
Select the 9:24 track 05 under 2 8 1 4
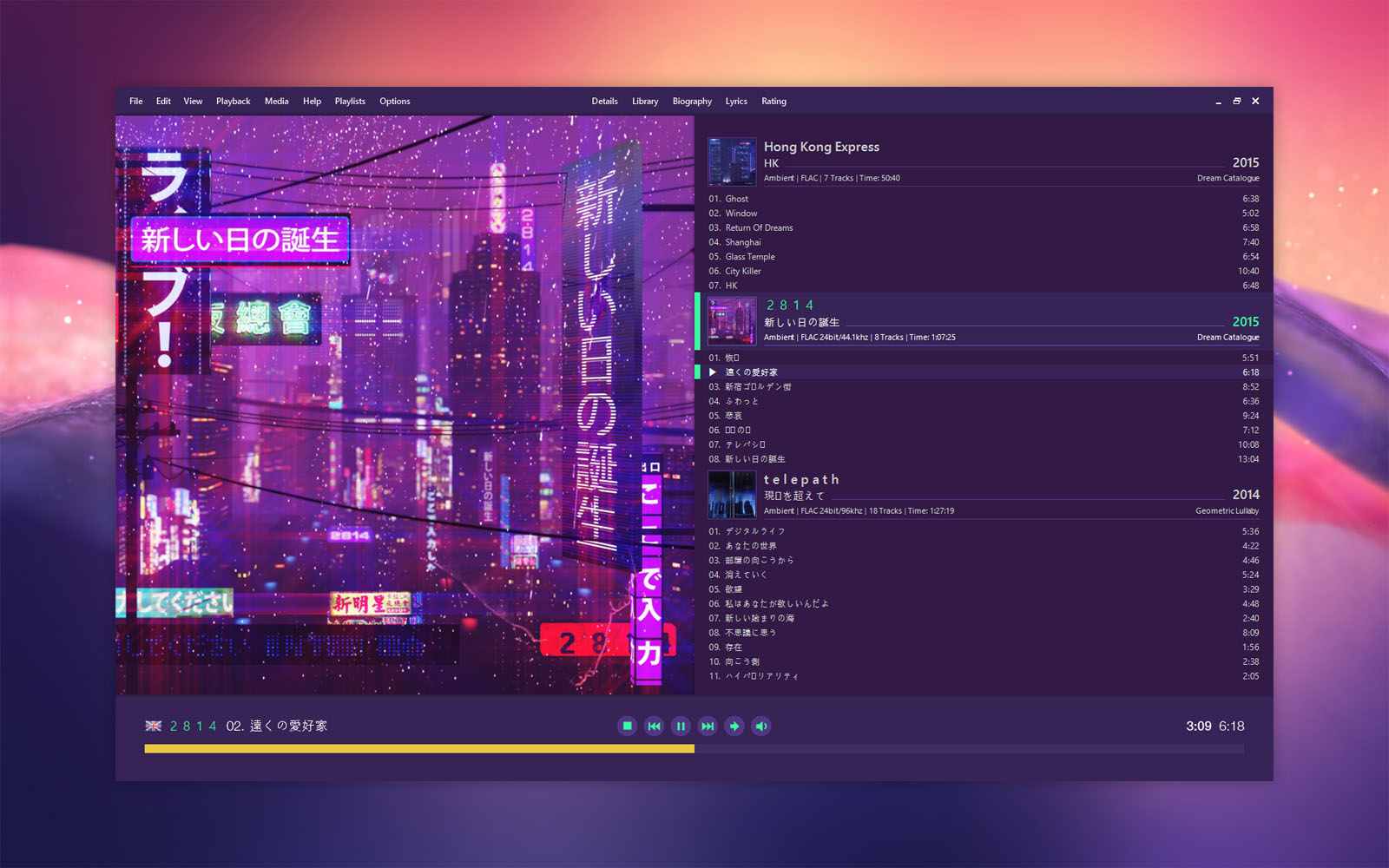pyautogui.click(x=984, y=416)
